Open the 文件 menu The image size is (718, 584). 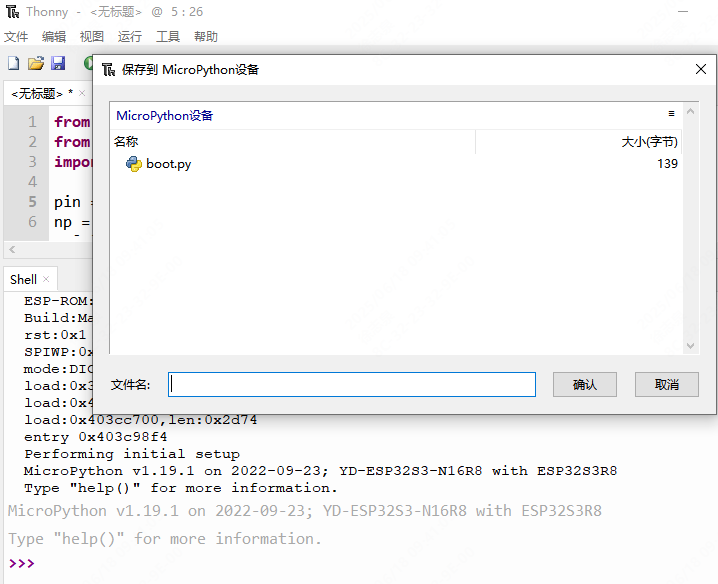(x=16, y=37)
